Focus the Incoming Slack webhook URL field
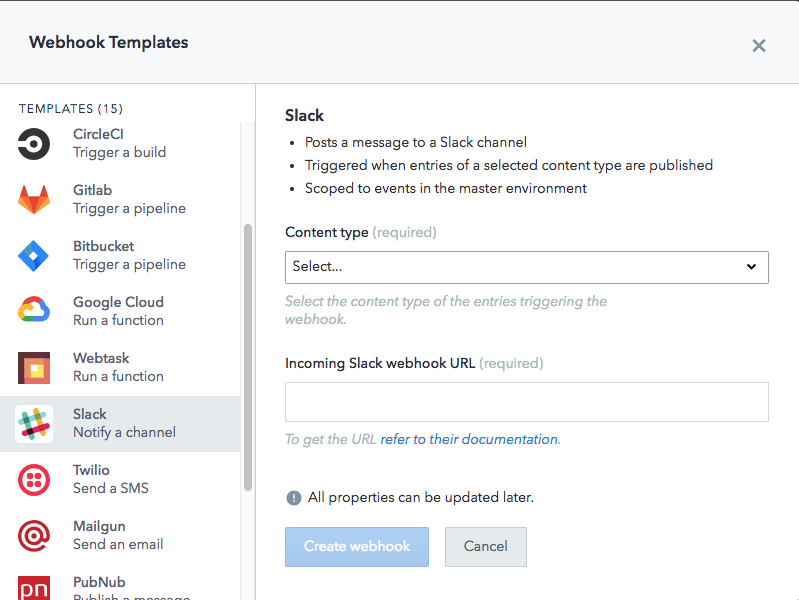 526,402
